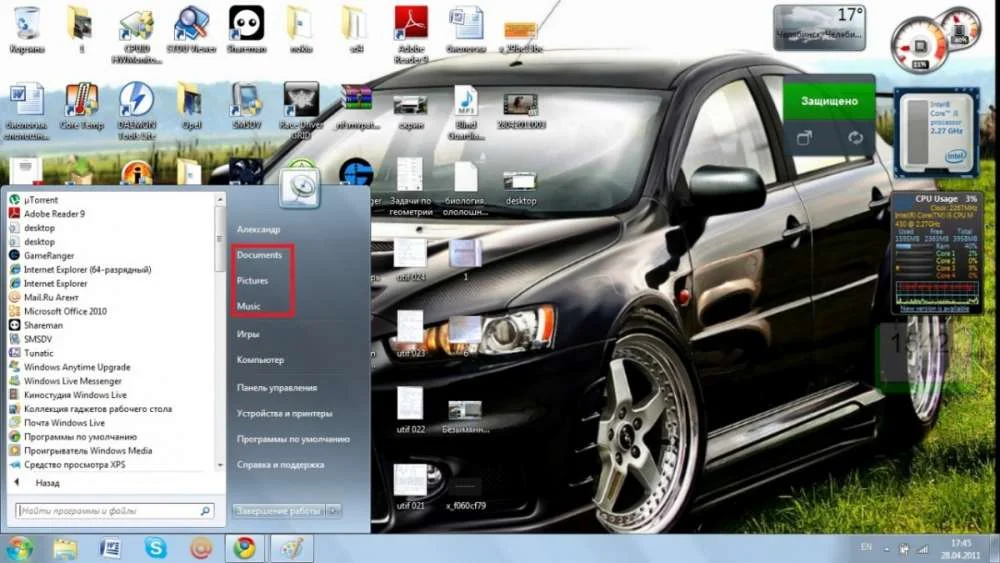Open CPUID HWMonitor desktop shortcut

click(136, 35)
